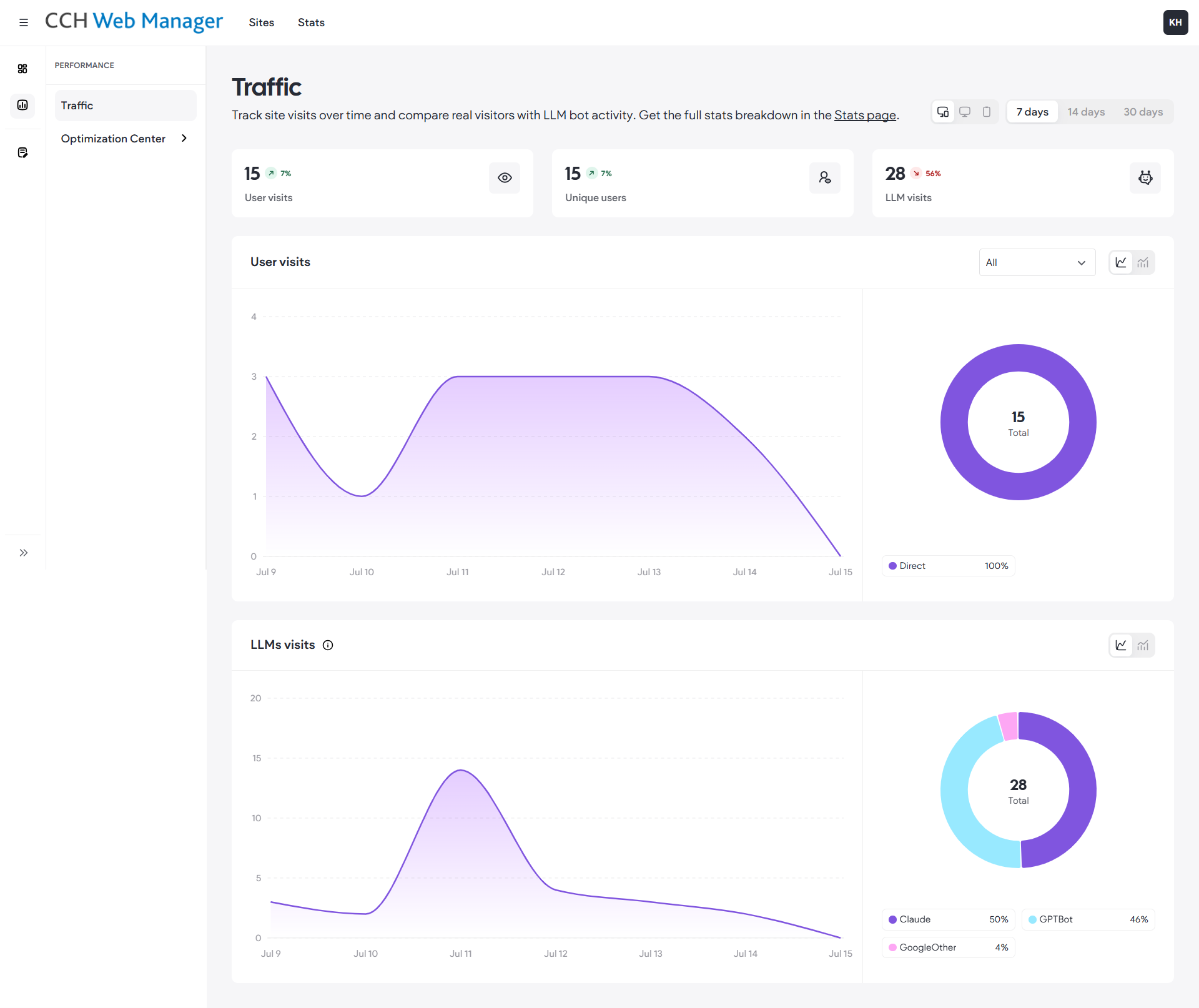Follow the Stats page link
Image resolution: width=1199 pixels, height=1008 pixels.
(x=865, y=115)
